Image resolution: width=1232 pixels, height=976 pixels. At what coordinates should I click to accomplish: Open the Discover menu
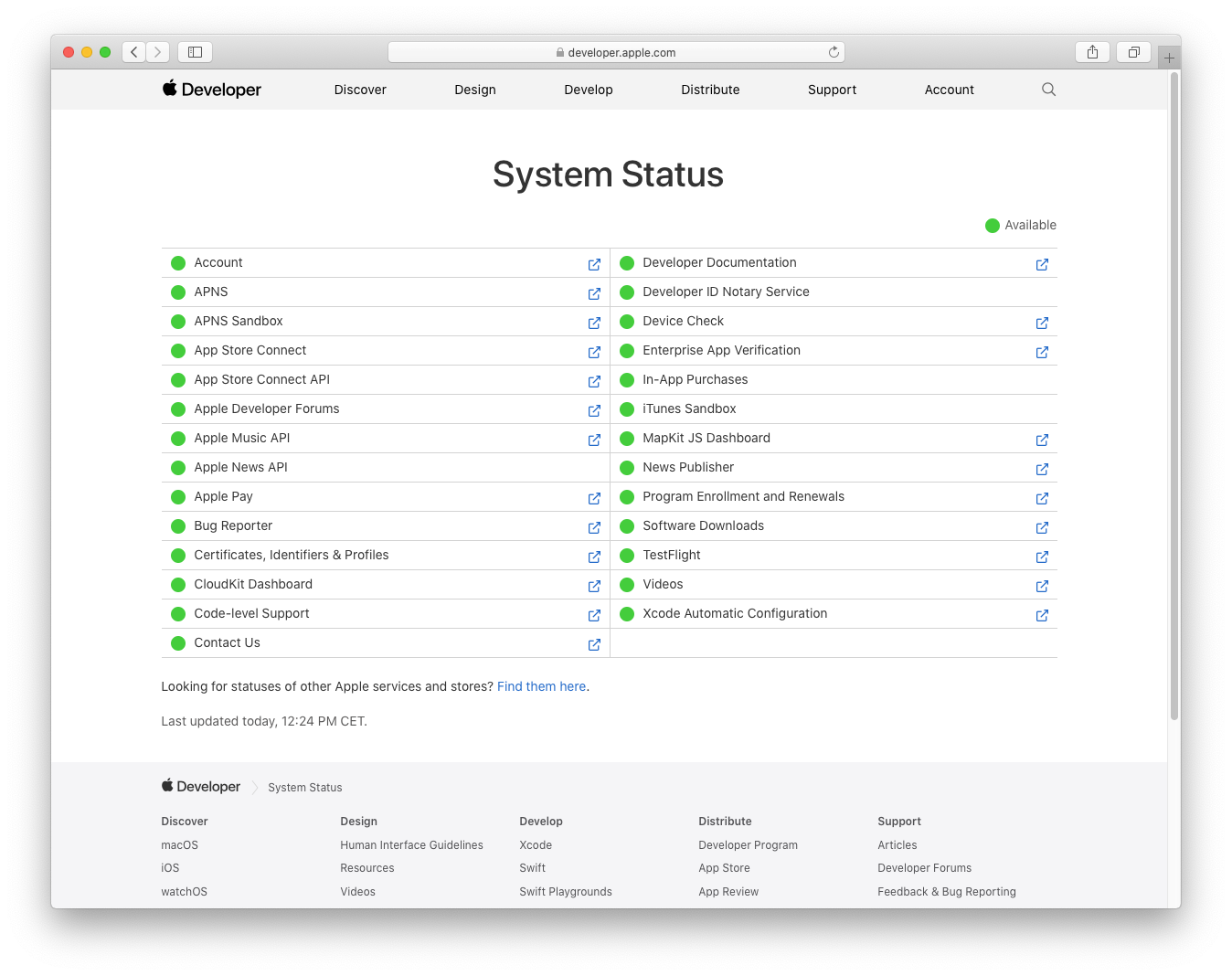(x=360, y=90)
